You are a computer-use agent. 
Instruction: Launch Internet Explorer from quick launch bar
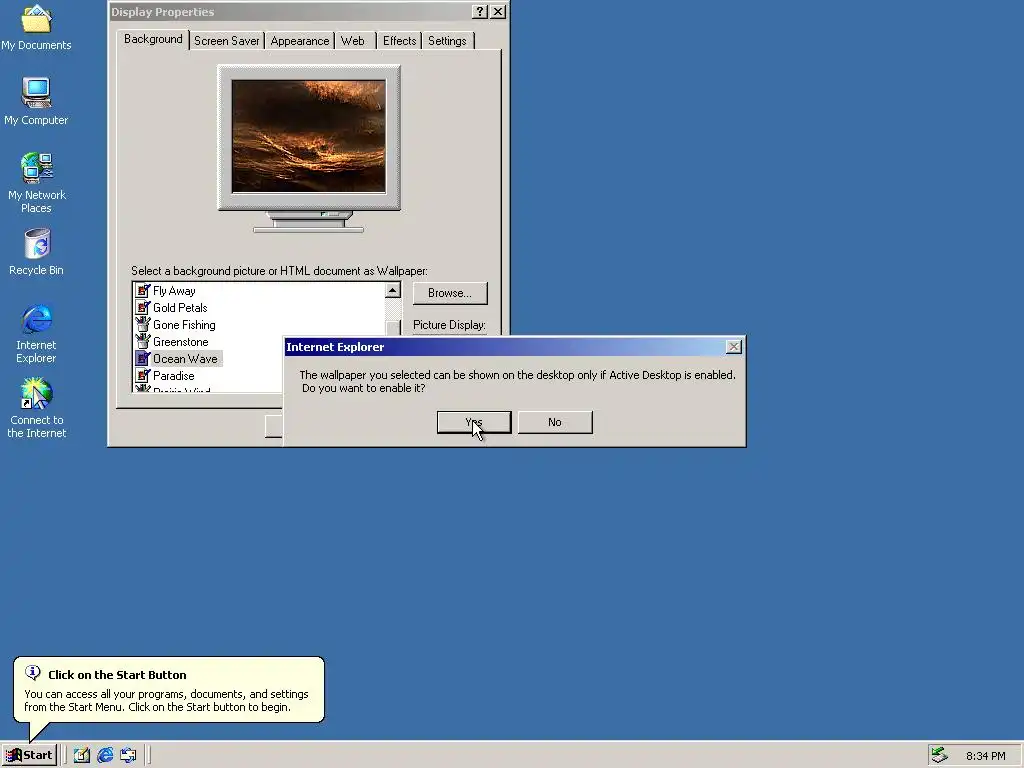point(105,755)
